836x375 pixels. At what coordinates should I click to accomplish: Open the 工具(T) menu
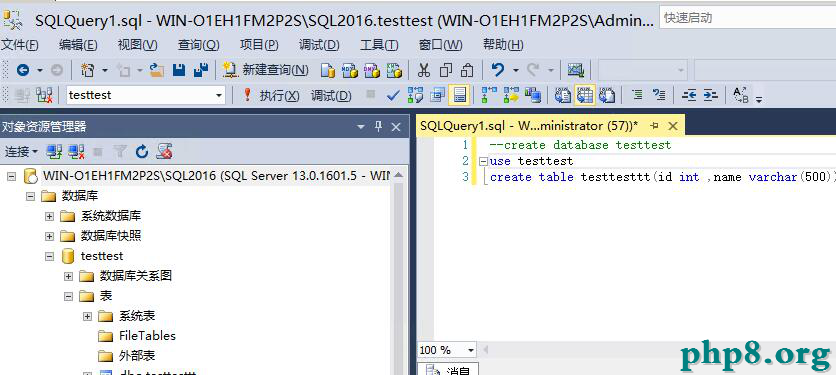coord(379,45)
